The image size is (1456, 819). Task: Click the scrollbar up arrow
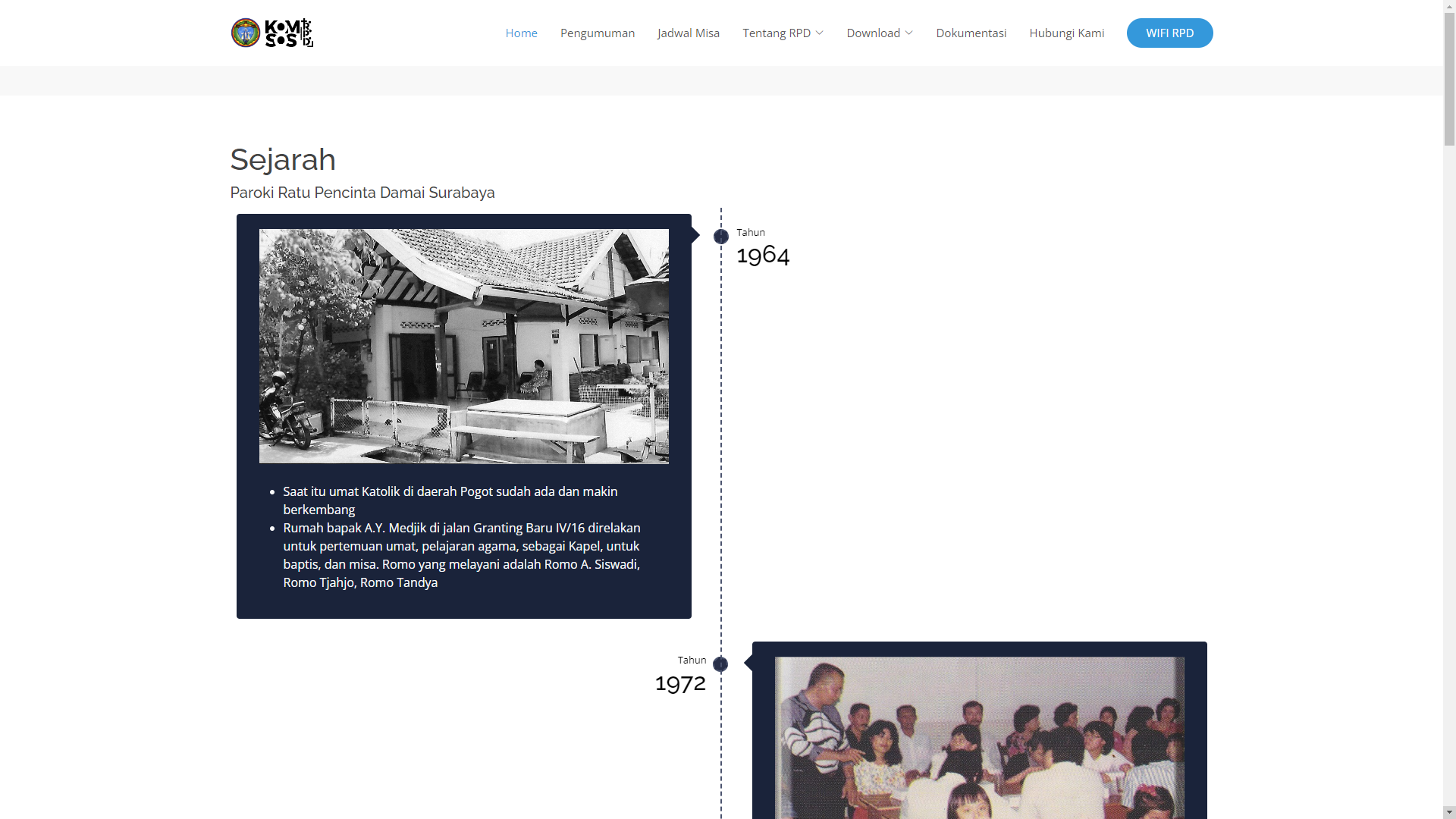pos(1449,6)
